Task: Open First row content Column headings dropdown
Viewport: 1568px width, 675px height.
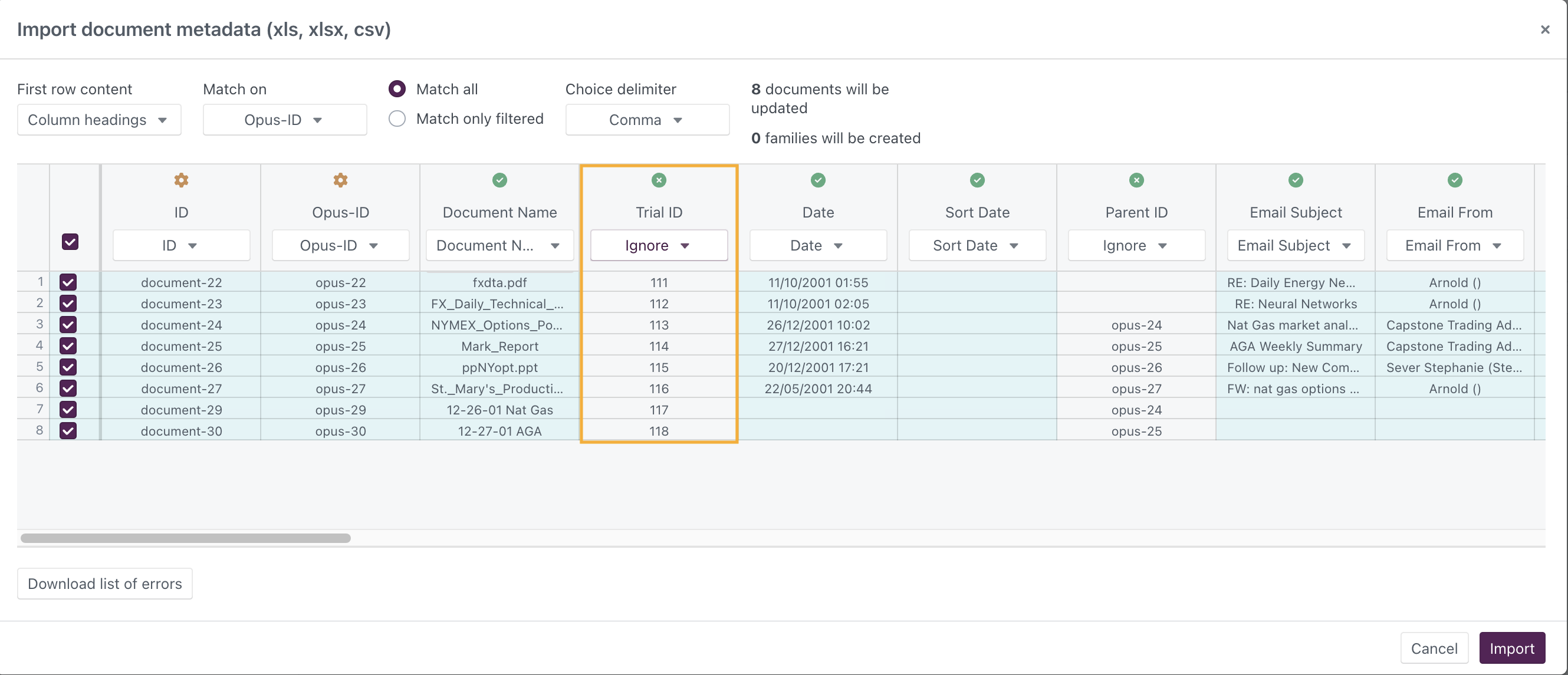Action: tap(98, 120)
